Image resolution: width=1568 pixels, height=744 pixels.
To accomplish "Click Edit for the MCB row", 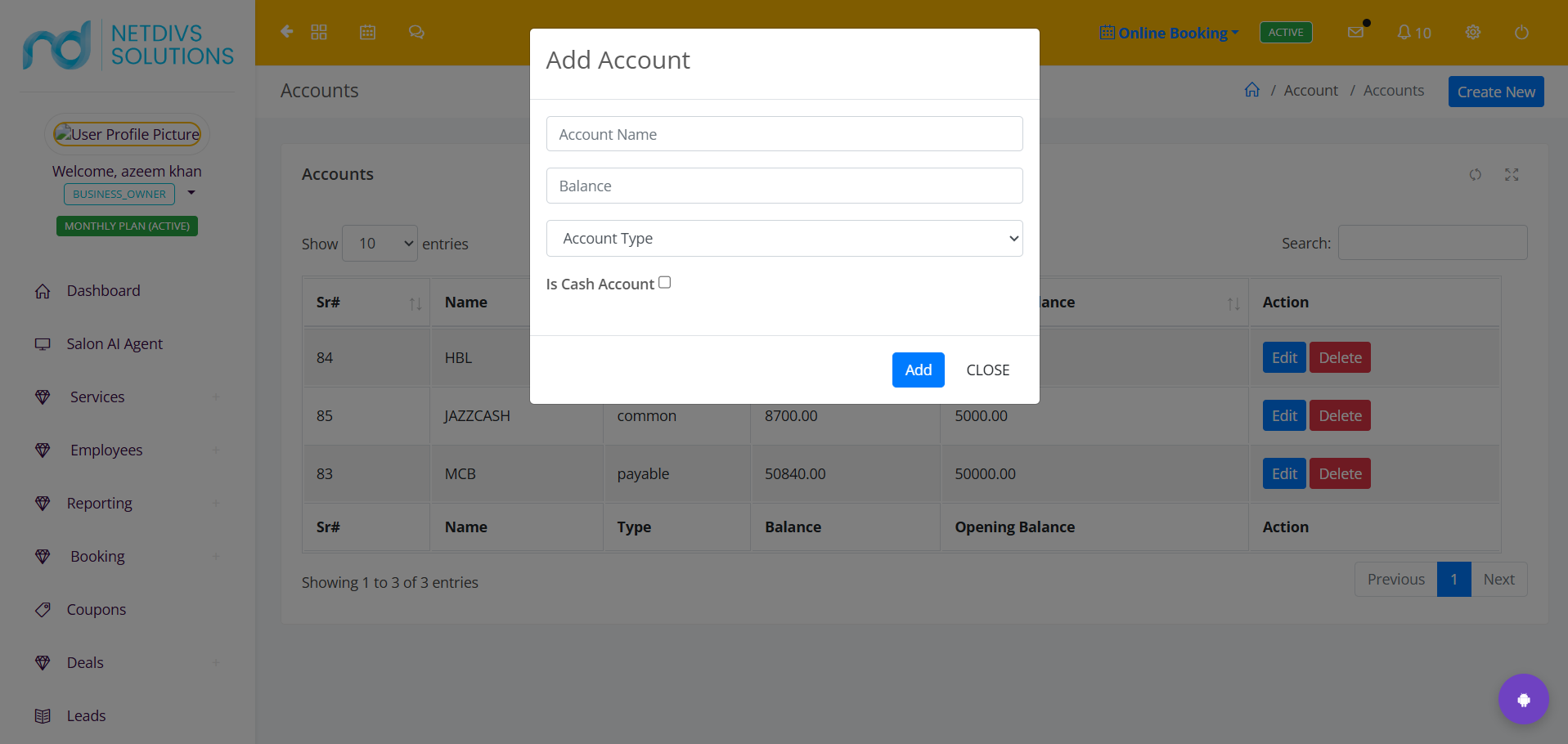I will pos(1284,473).
